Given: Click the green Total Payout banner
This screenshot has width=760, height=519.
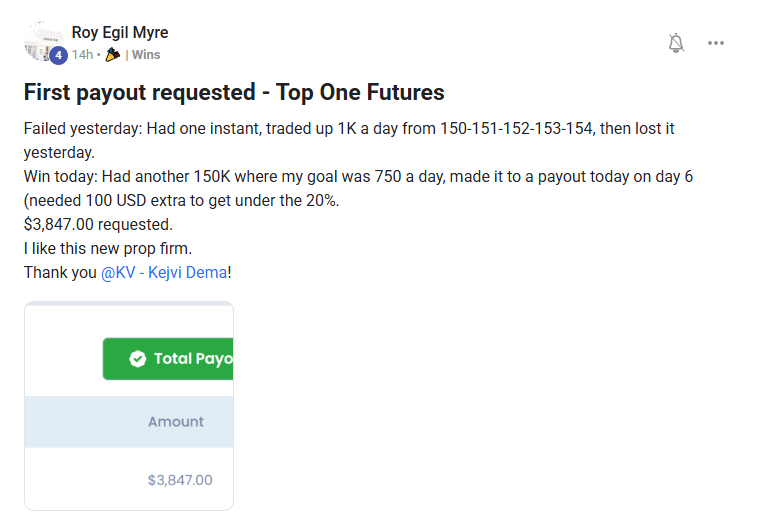Looking at the screenshot, I should pyautogui.click(x=168, y=359).
